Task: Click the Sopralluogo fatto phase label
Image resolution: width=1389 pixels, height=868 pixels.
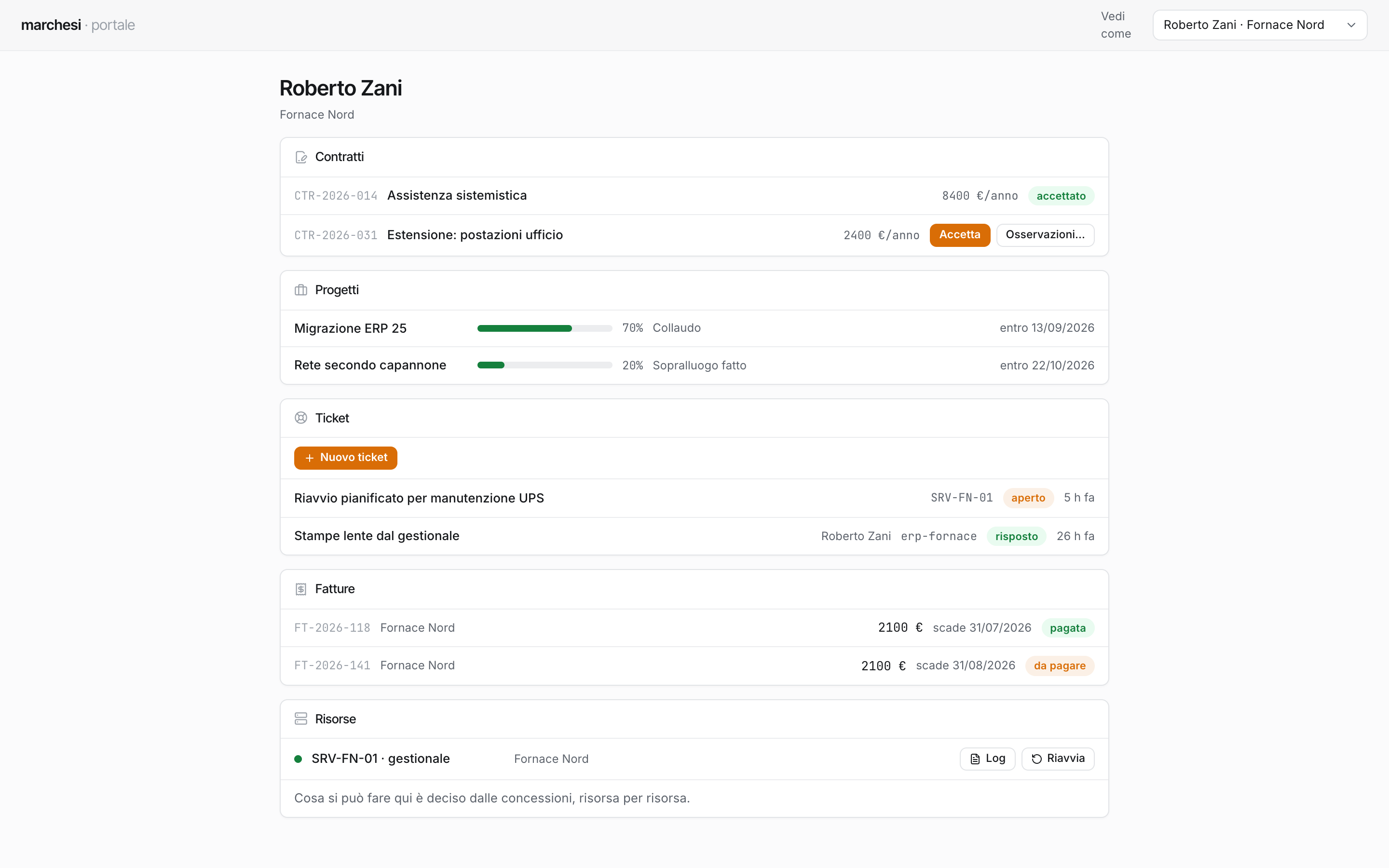Action: coord(699,366)
